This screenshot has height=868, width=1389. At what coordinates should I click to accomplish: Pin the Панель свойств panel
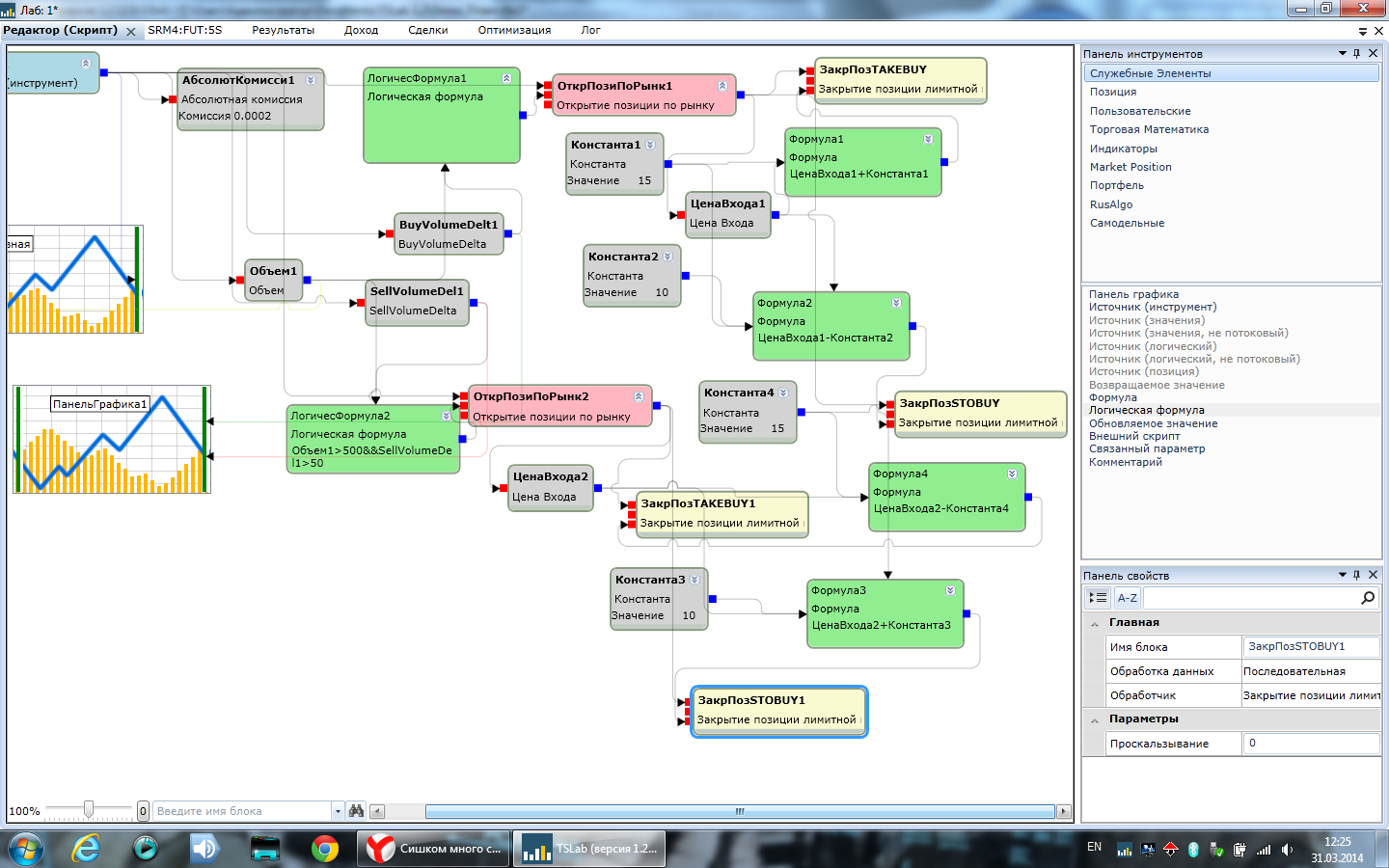click(x=1357, y=576)
